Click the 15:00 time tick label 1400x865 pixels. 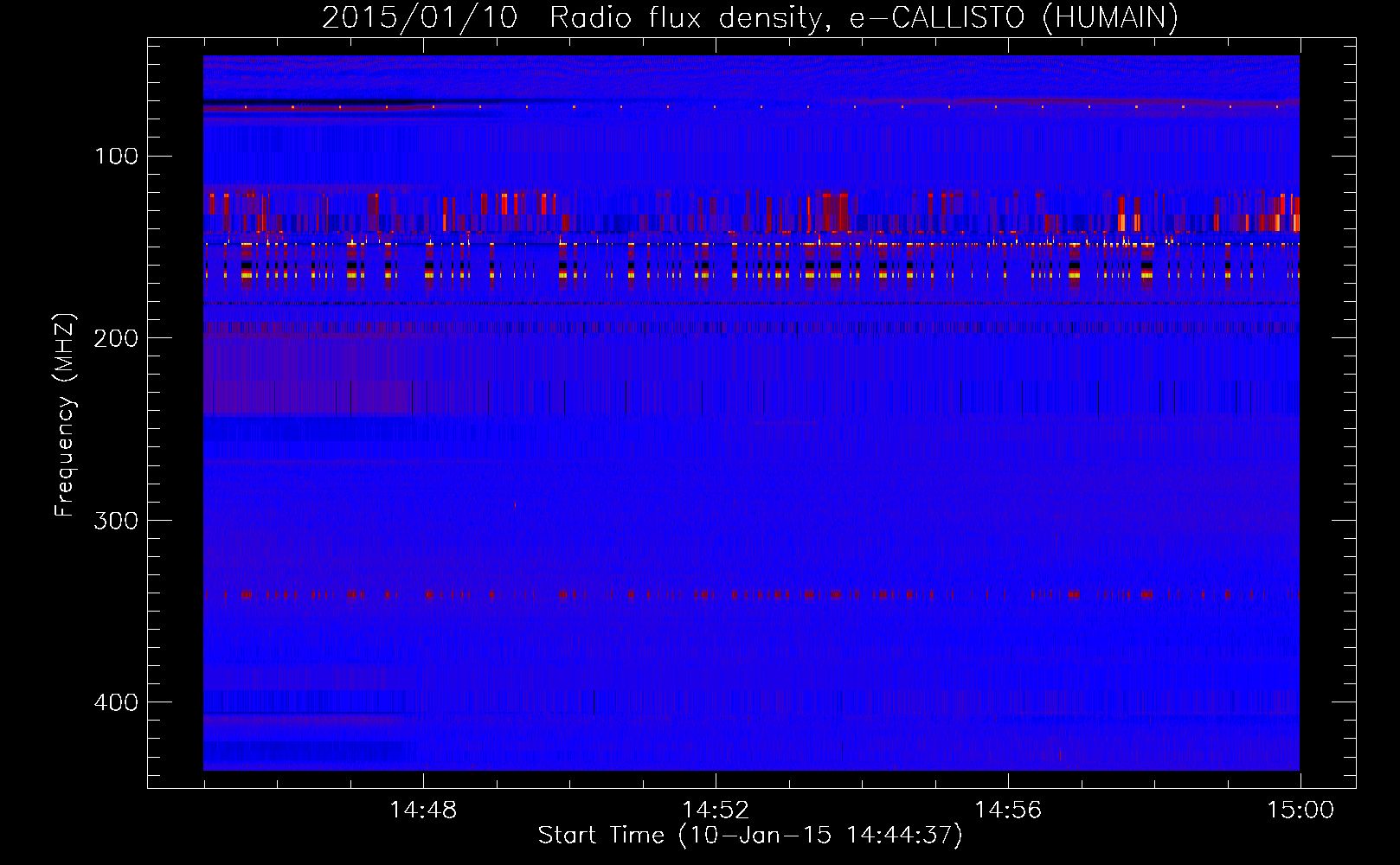(1300, 810)
